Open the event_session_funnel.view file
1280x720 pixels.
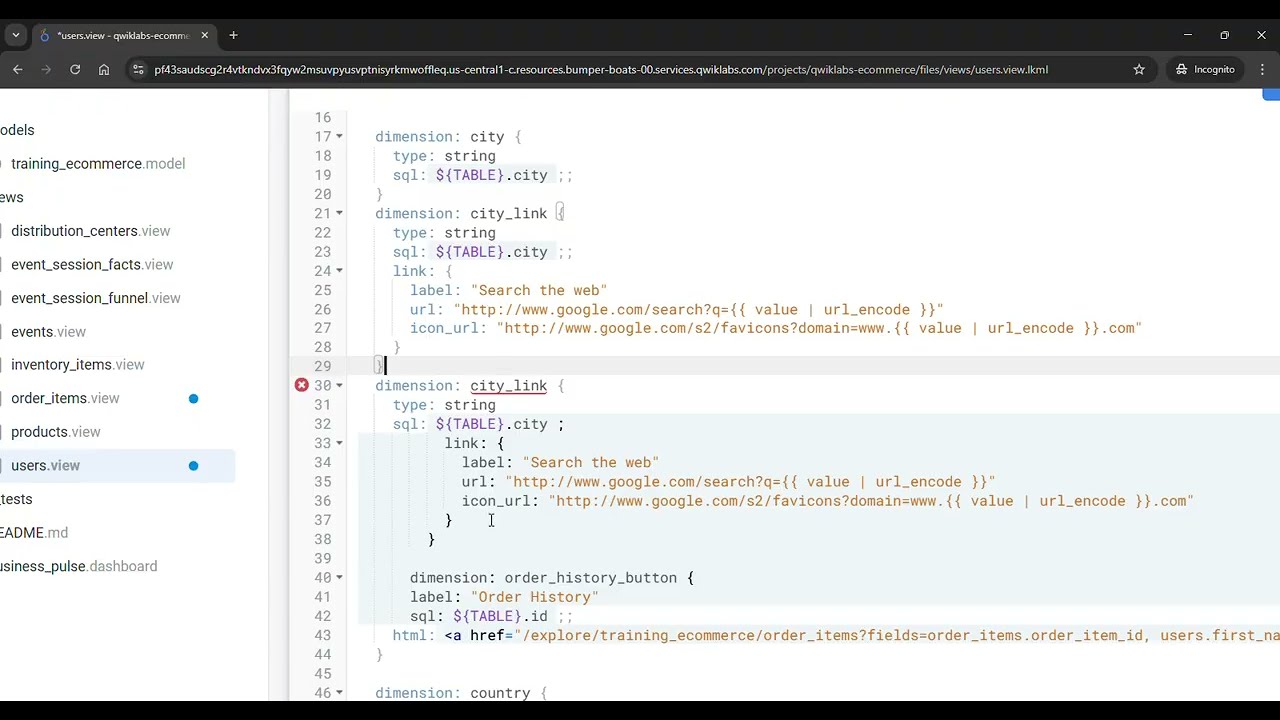96,298
